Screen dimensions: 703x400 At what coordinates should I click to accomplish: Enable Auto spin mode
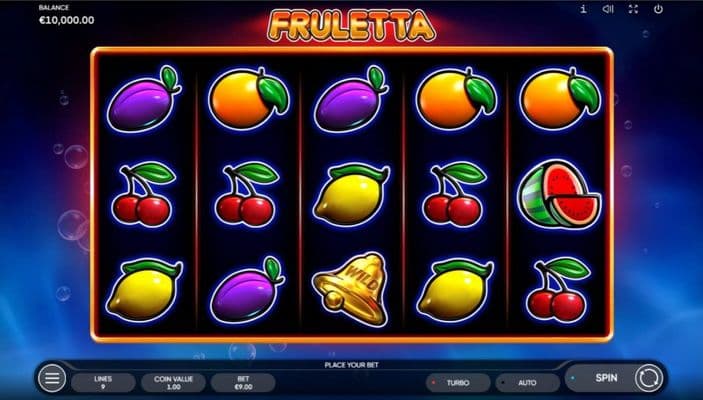[527, 383]
